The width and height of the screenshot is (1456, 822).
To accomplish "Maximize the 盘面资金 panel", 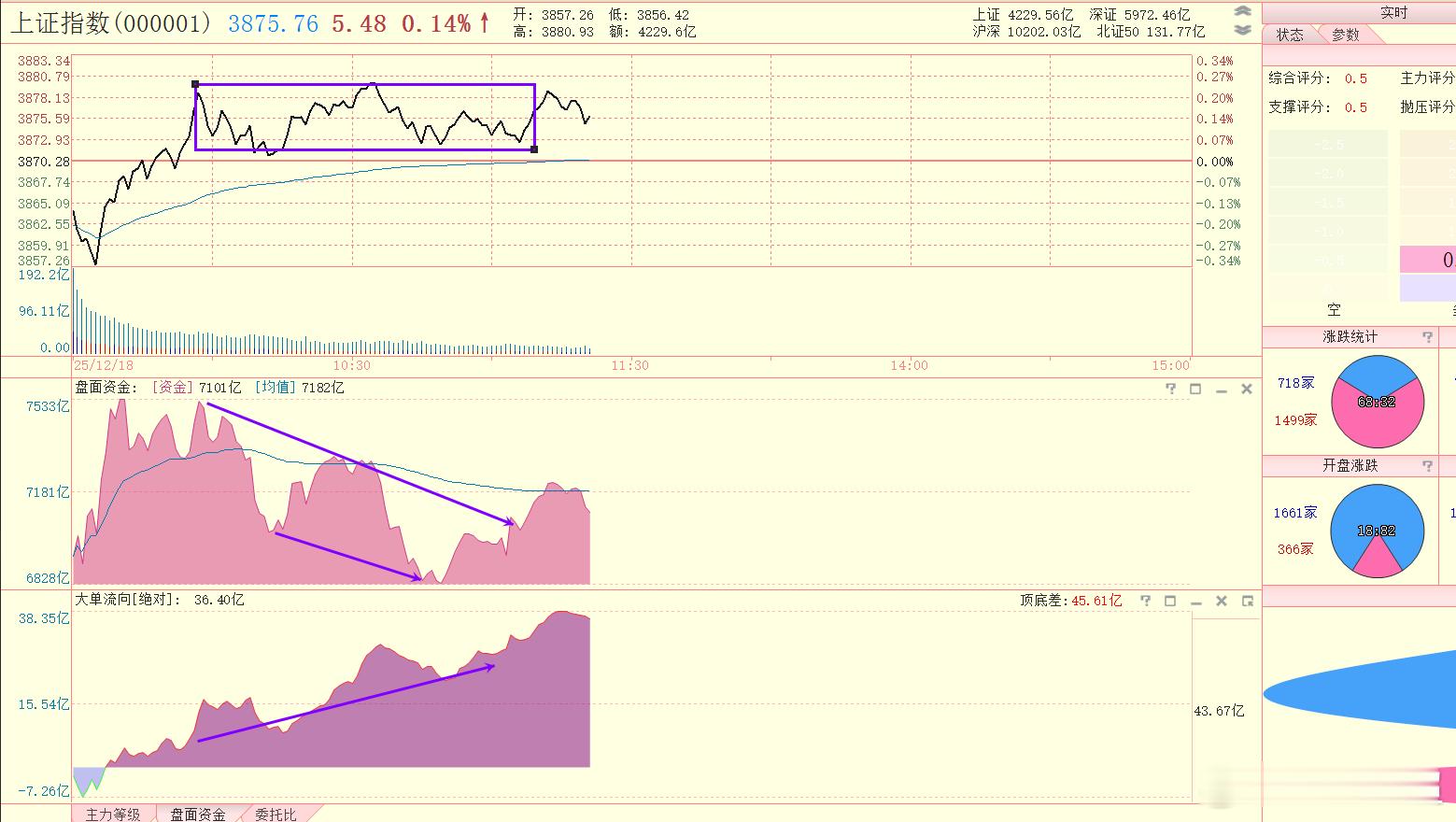I will click(1195, 389).
